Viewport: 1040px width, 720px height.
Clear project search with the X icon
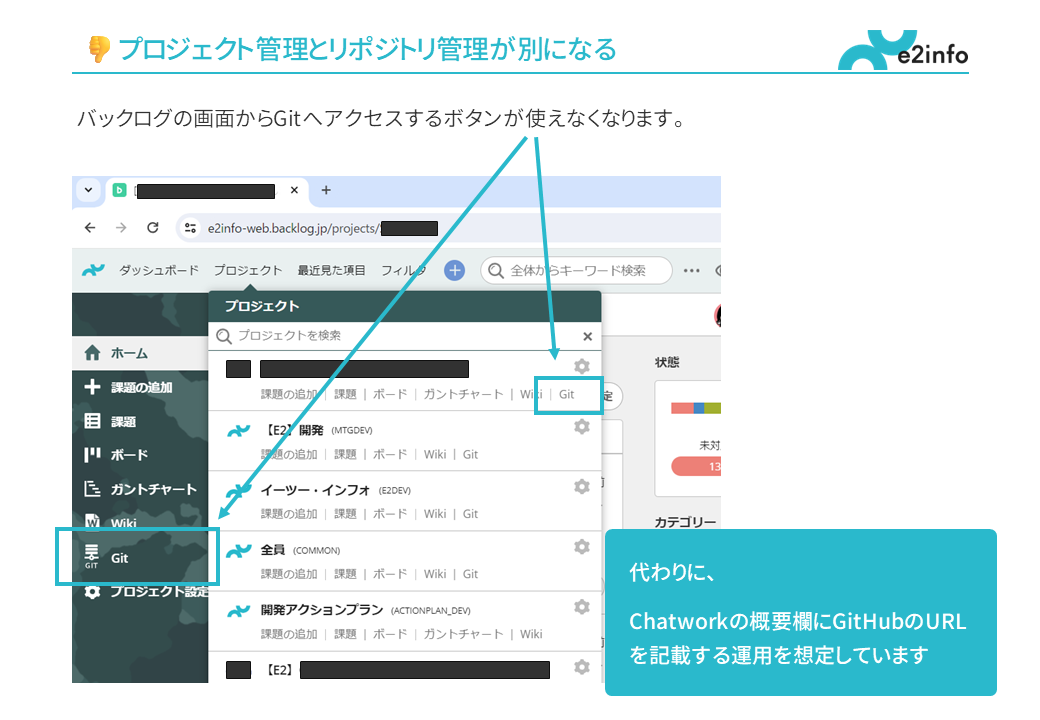(587, 337)
